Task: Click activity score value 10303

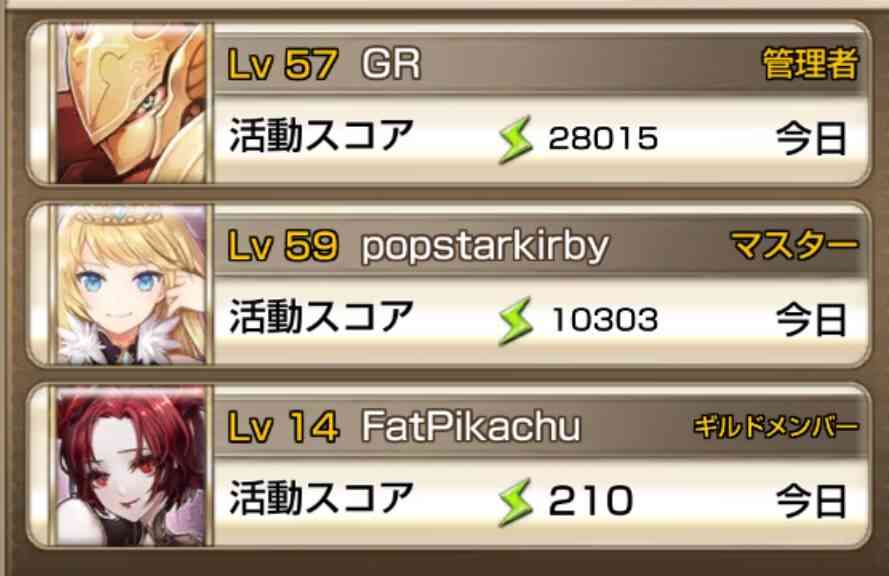Action: 605,320
